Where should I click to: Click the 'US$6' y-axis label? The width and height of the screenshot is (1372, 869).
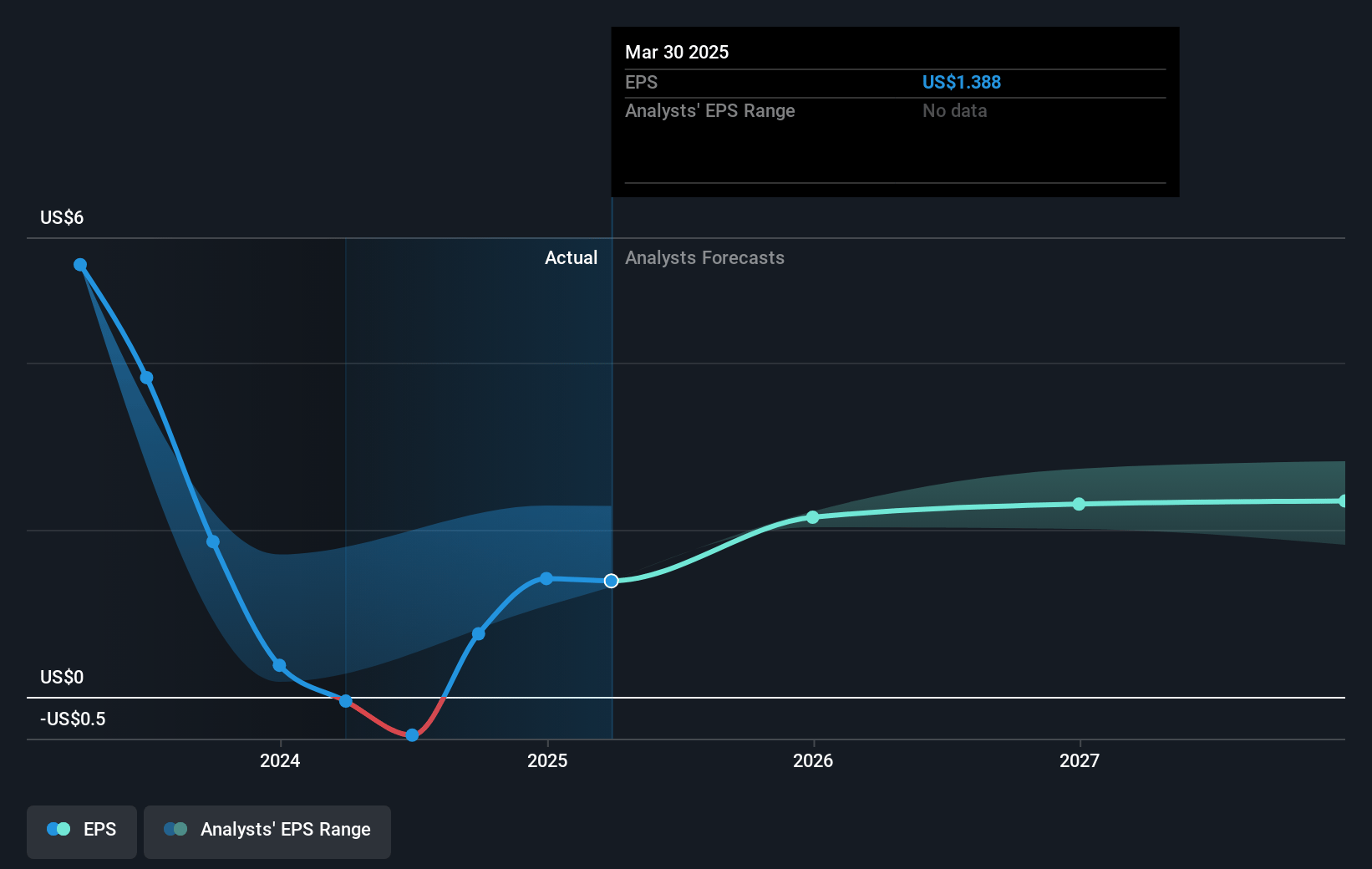tap(62, 218)
